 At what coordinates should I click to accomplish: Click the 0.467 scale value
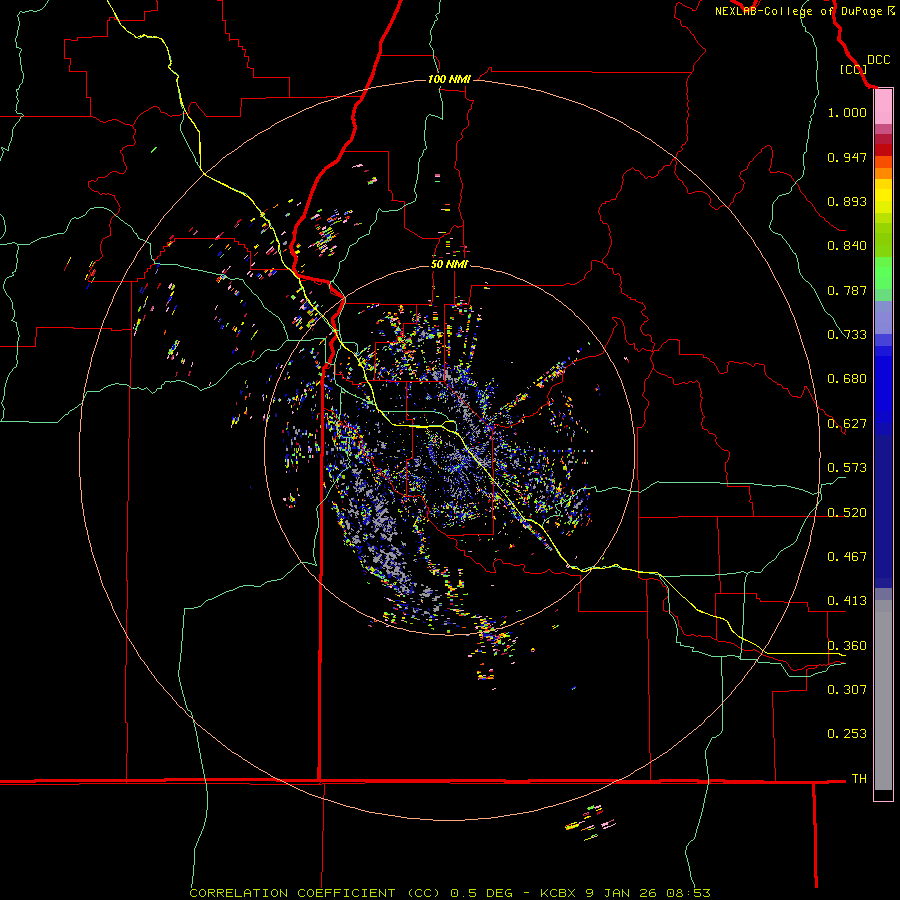847,557
